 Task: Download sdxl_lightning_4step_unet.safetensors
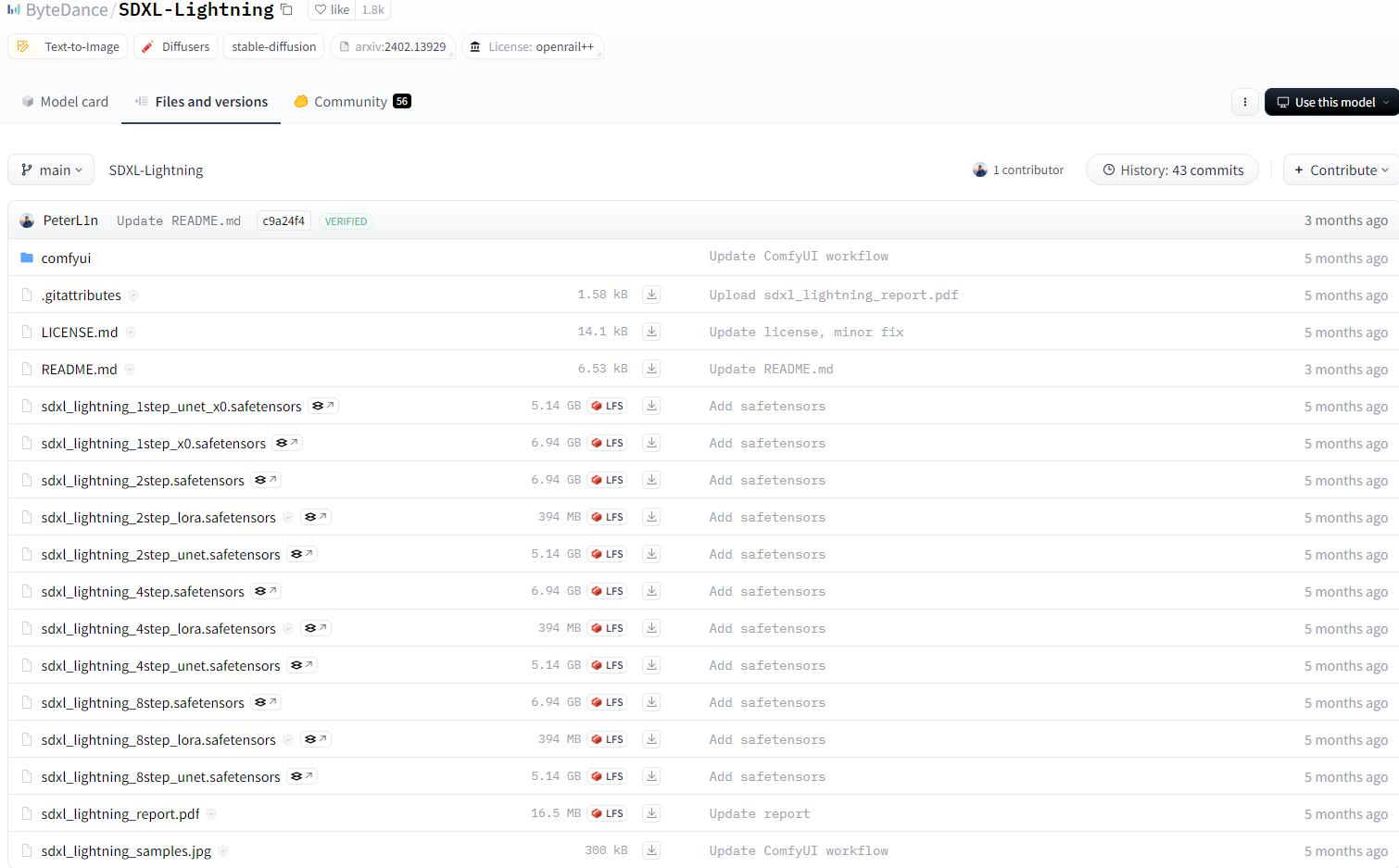[x=651, y=665]
